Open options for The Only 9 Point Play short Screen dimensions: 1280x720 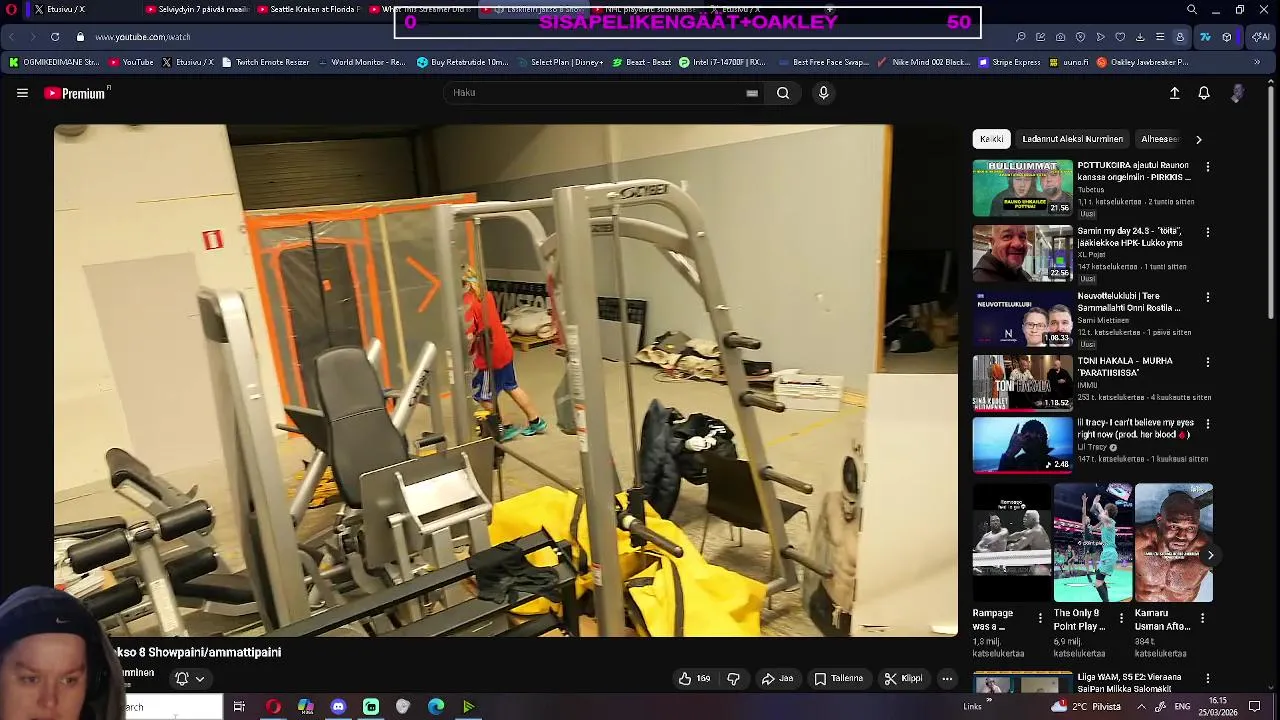[1121, 618]
